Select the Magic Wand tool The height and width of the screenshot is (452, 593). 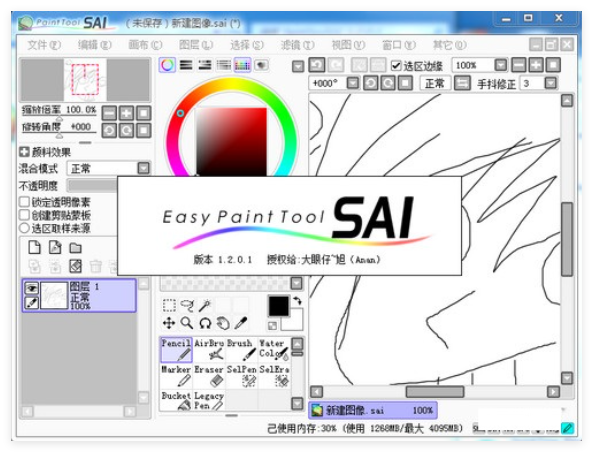coord(205,305)
